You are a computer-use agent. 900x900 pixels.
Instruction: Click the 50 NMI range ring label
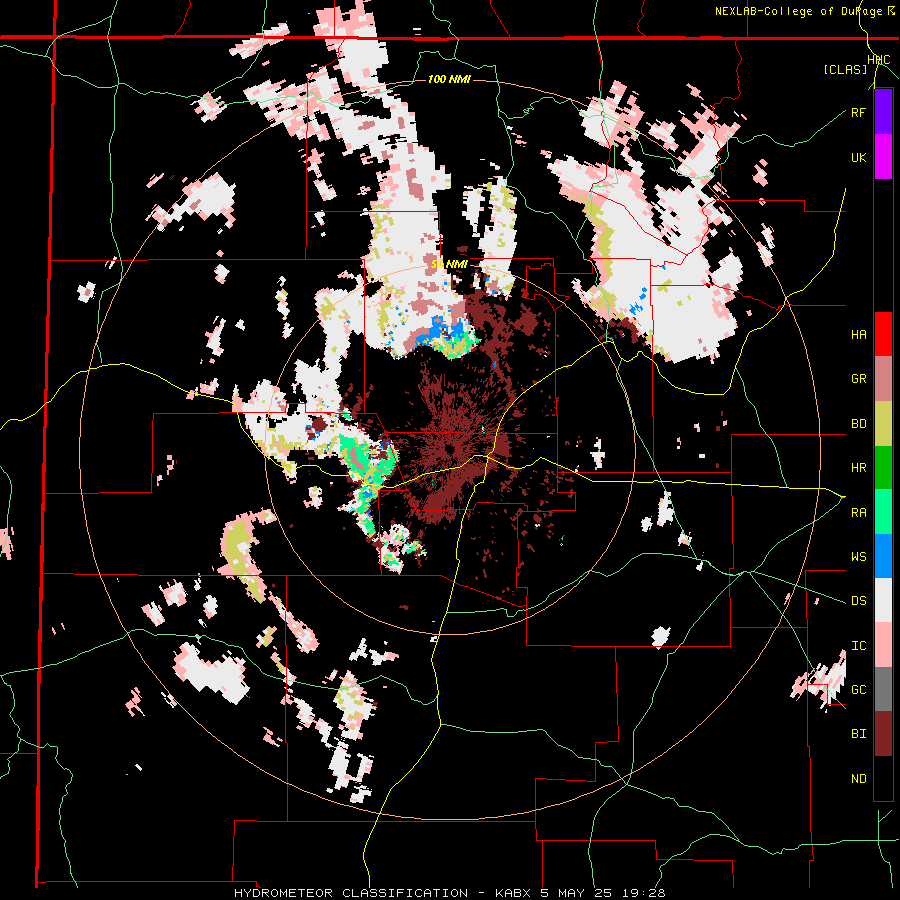tap(449, 264)
